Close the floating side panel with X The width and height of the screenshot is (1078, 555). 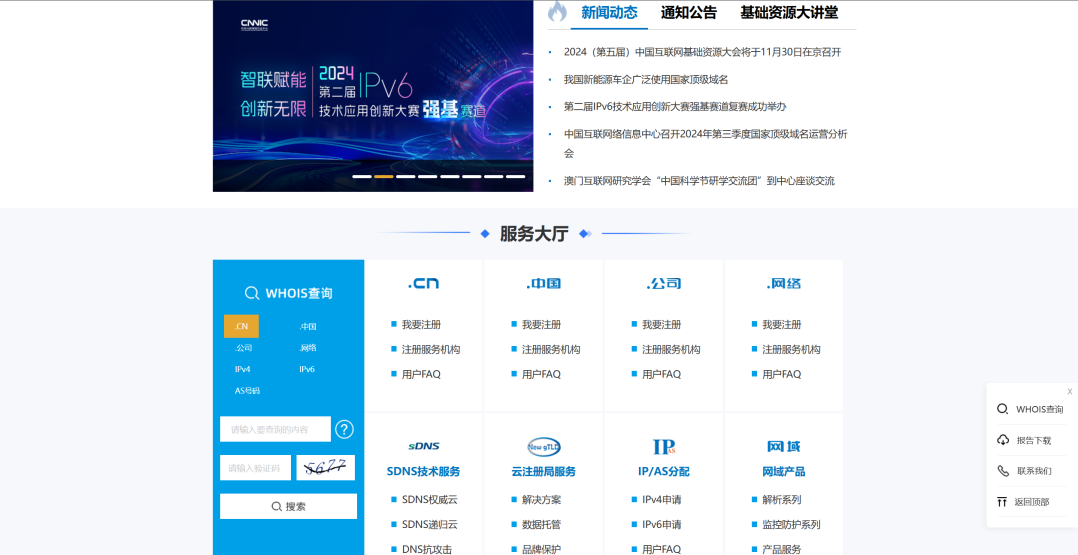(1069, 392)
